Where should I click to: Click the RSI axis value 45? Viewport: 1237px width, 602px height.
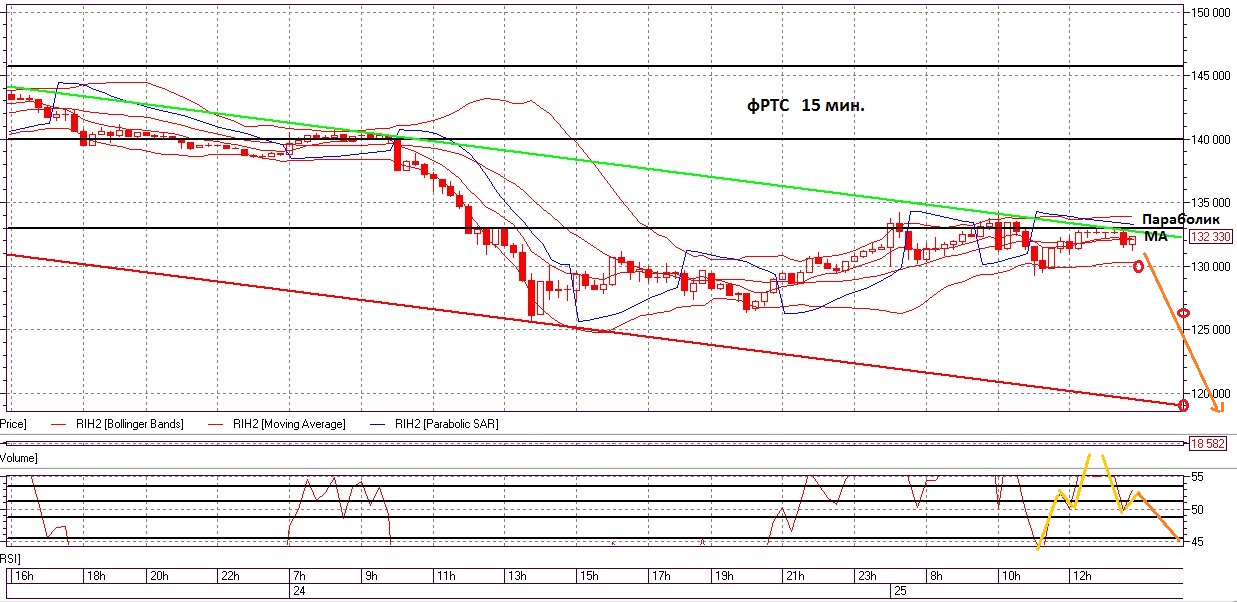point(1196,542)
